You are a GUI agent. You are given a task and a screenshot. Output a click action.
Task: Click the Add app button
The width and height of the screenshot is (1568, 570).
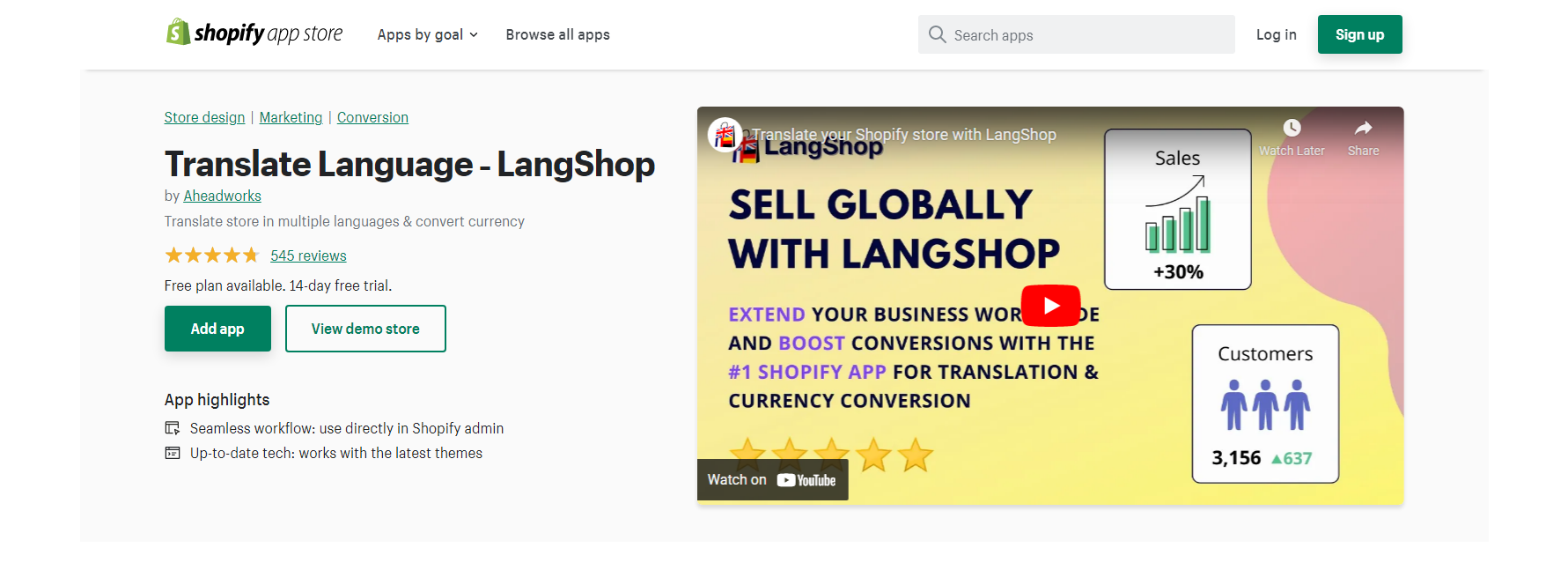tap(217, 329)
